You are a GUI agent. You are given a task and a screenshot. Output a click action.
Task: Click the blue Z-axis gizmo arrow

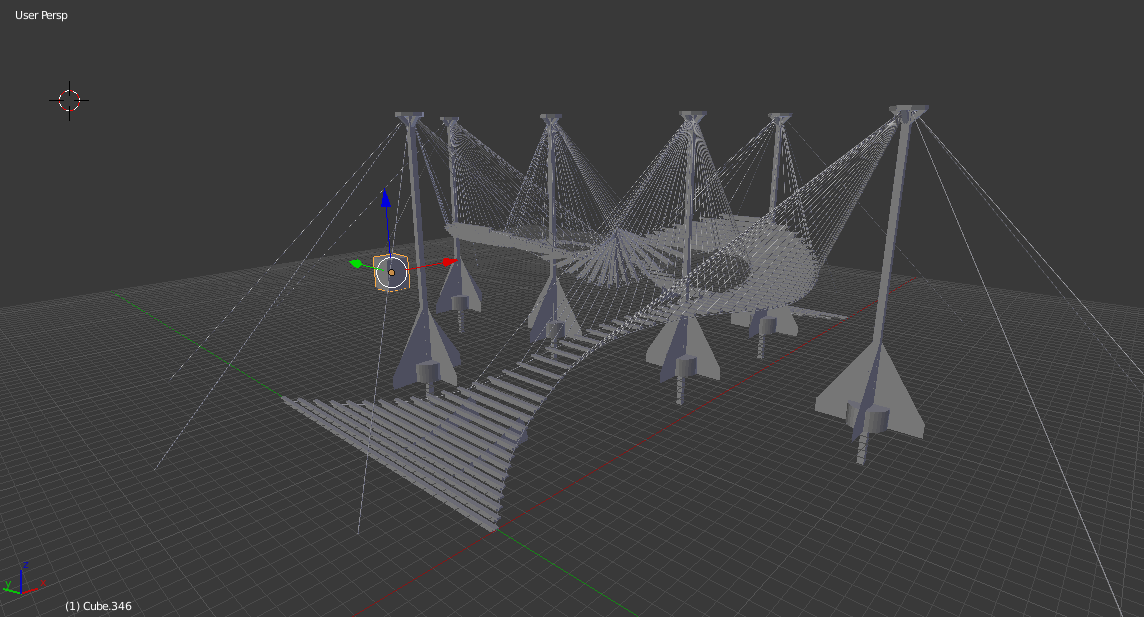click(x=385, y=197)
